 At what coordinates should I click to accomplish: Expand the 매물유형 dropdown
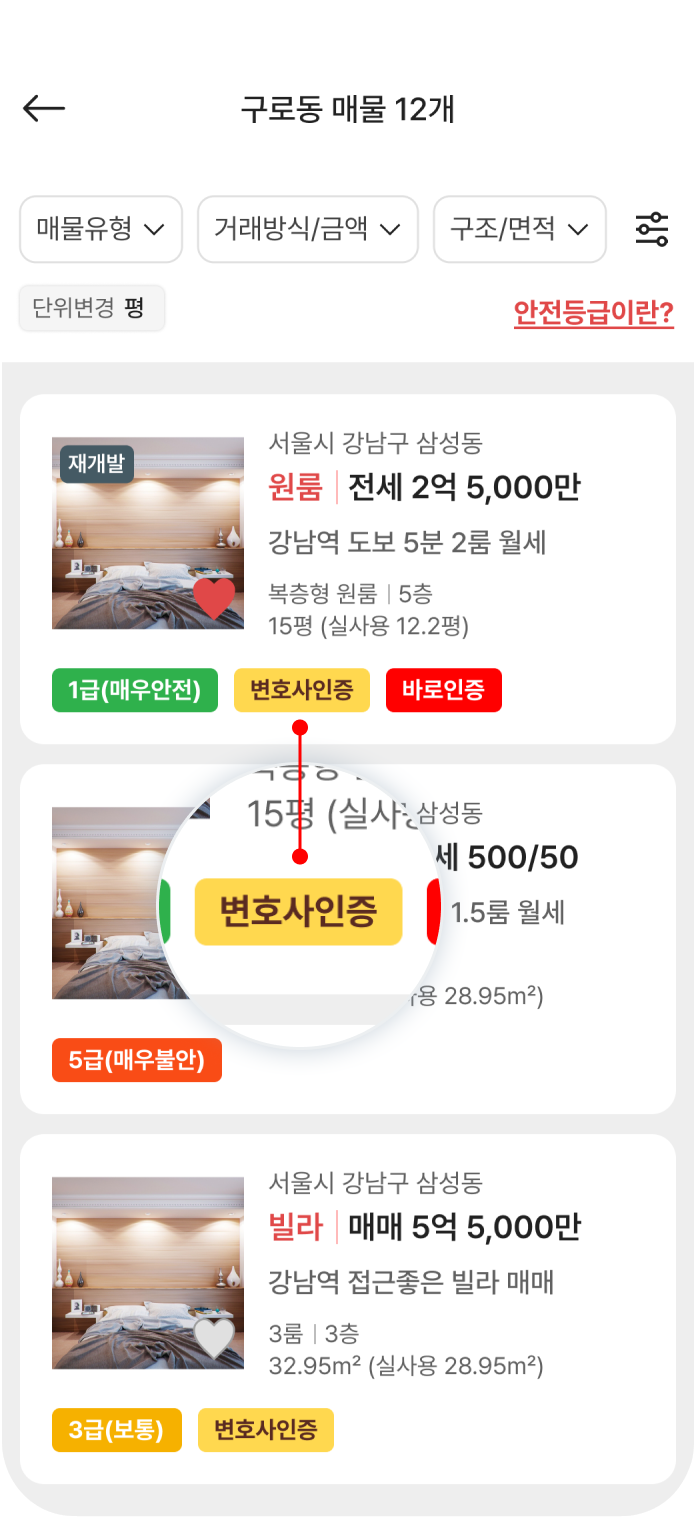pos(101,229)
